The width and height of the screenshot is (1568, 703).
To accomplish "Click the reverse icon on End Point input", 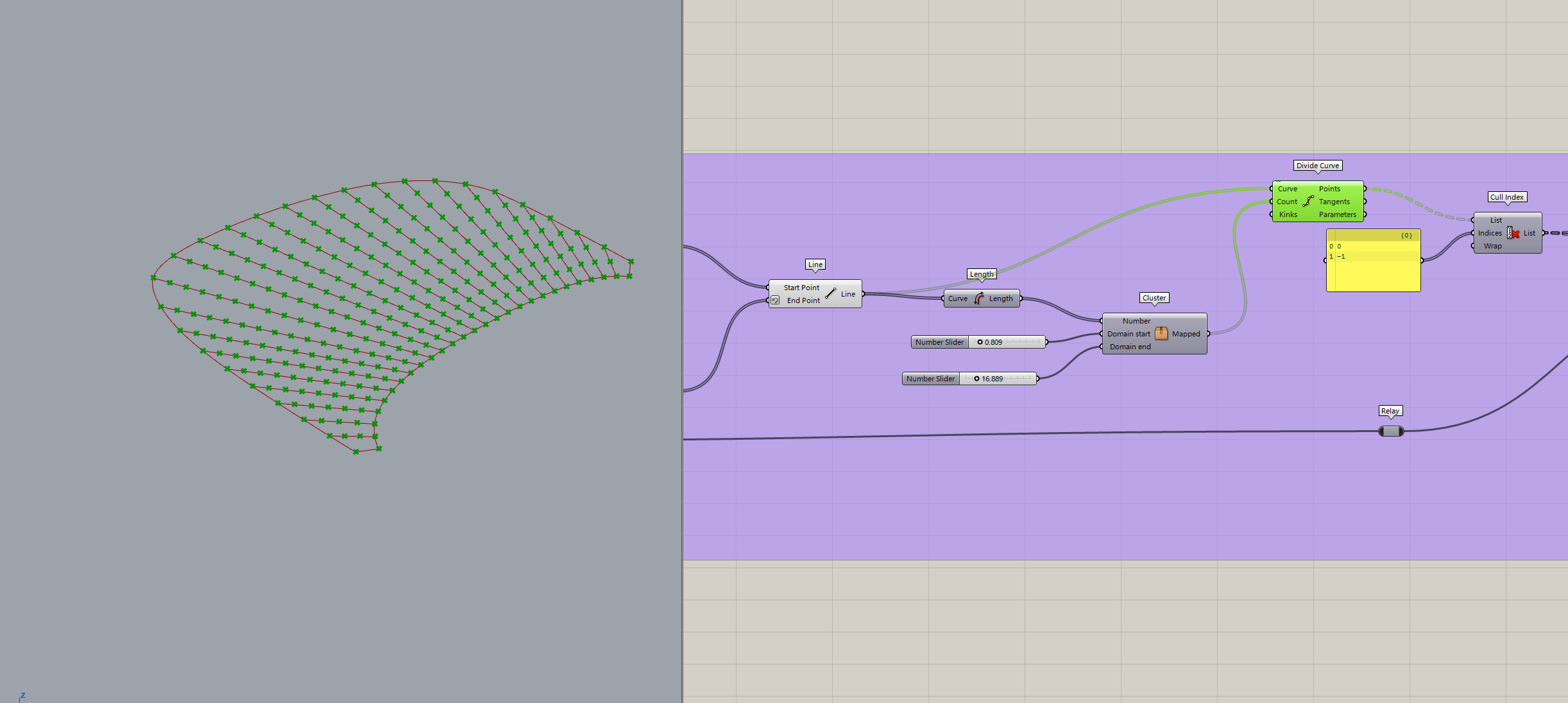I will click(775, 300).
